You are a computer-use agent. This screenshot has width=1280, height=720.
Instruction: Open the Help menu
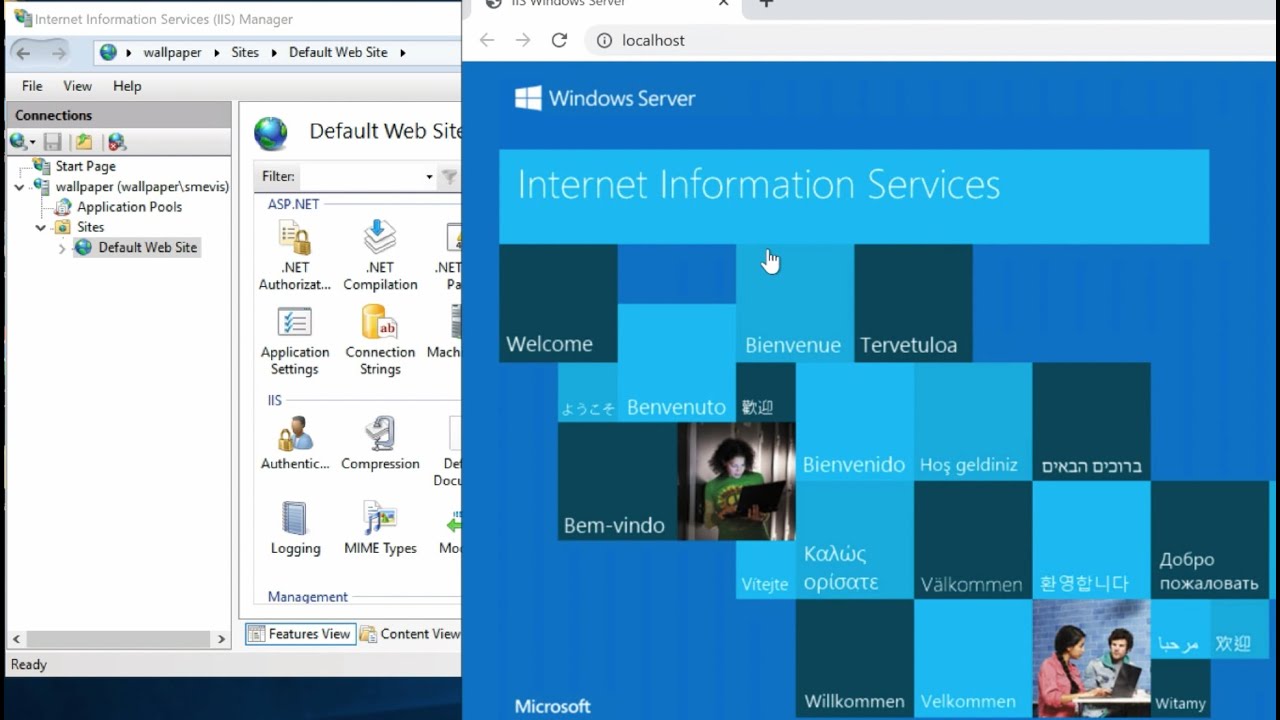coord(127,86)
